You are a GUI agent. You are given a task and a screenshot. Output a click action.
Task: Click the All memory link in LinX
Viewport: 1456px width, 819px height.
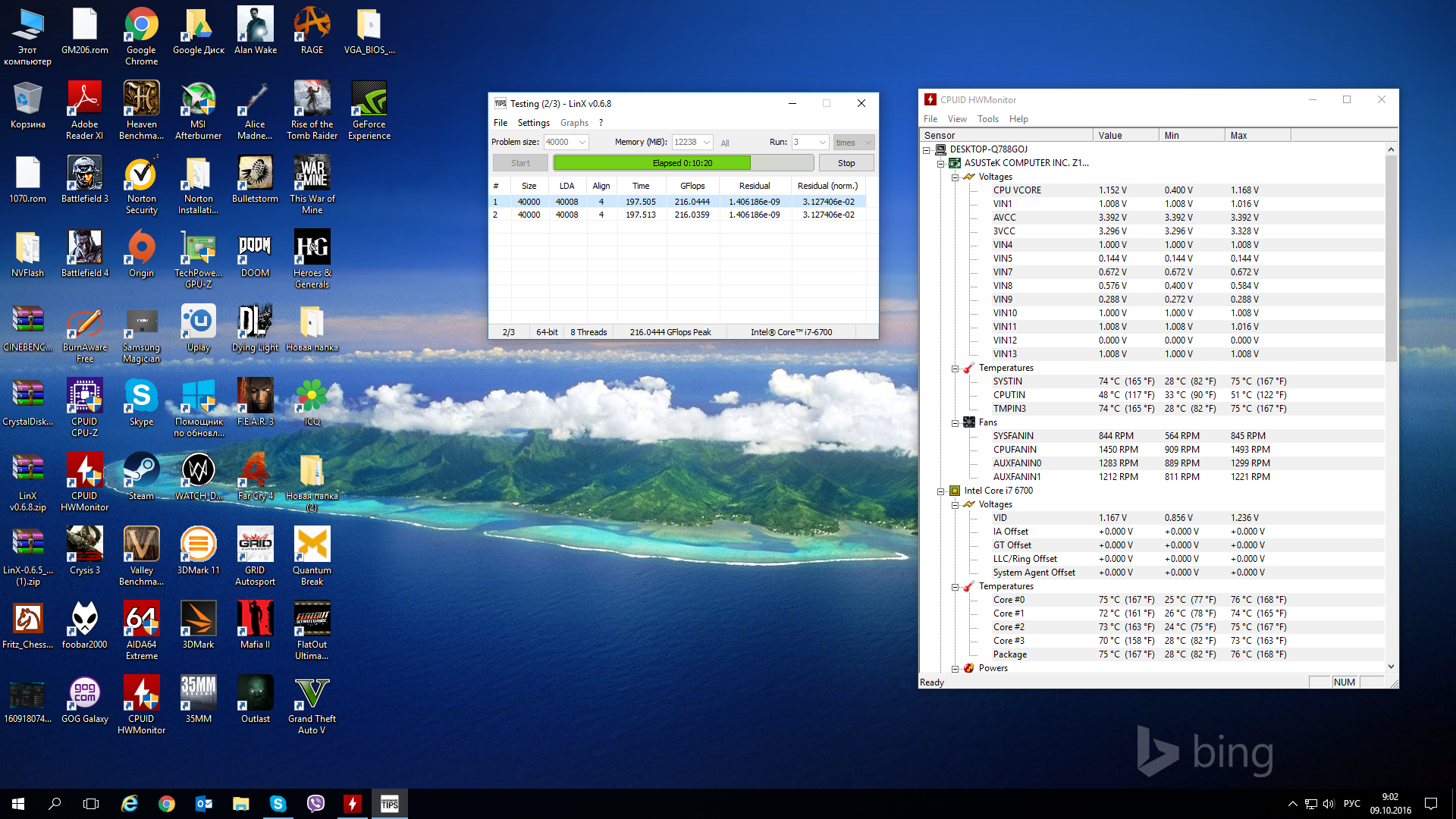[x=725, y=143]
